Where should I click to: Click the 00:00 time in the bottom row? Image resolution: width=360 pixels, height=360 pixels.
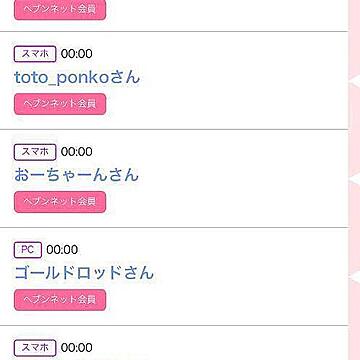(x=77, y=348)
